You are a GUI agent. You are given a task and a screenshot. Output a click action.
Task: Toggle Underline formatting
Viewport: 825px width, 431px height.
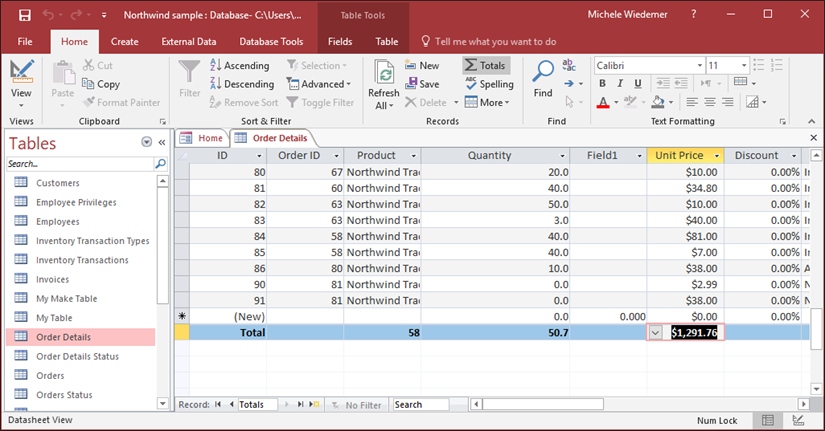638,83
